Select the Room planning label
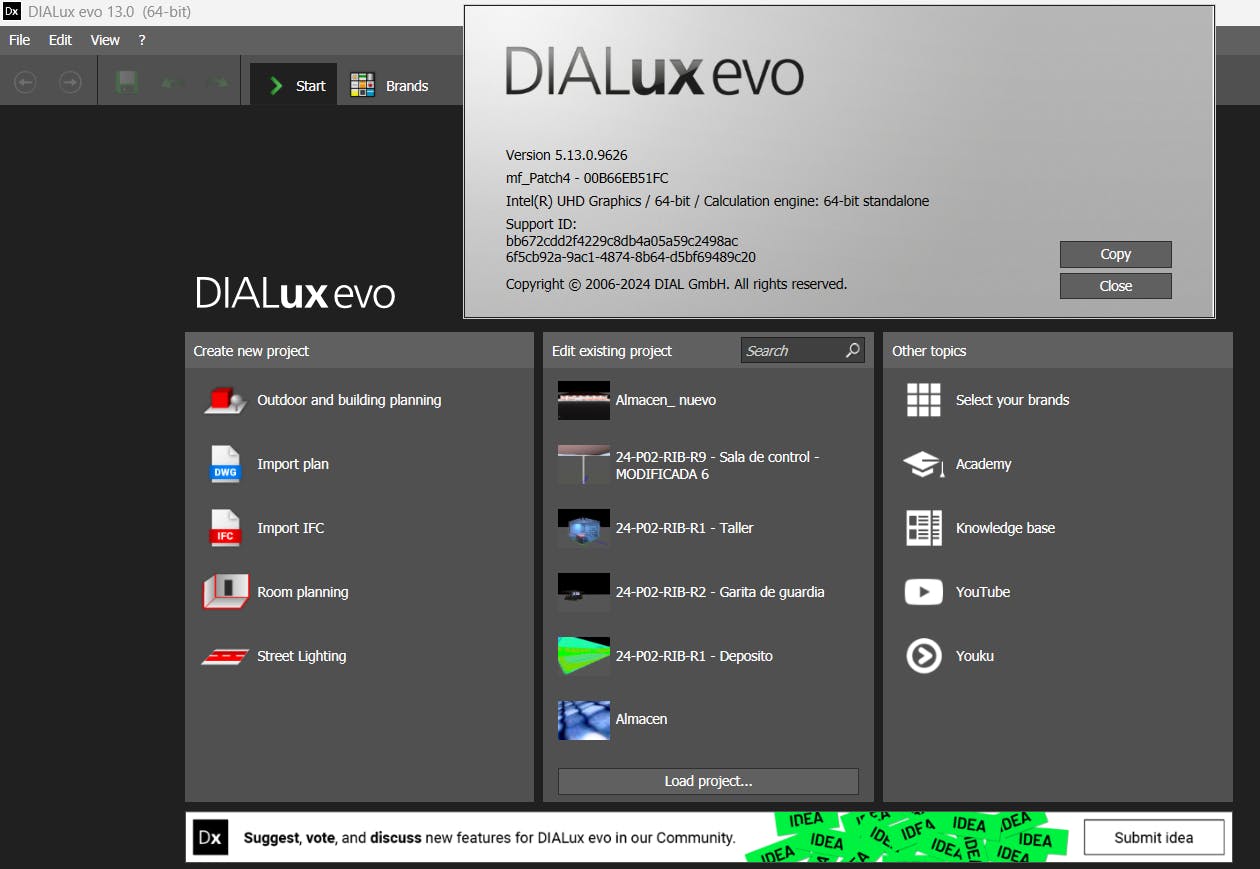This screenshot has height=869, width=1260. (303, 592)
